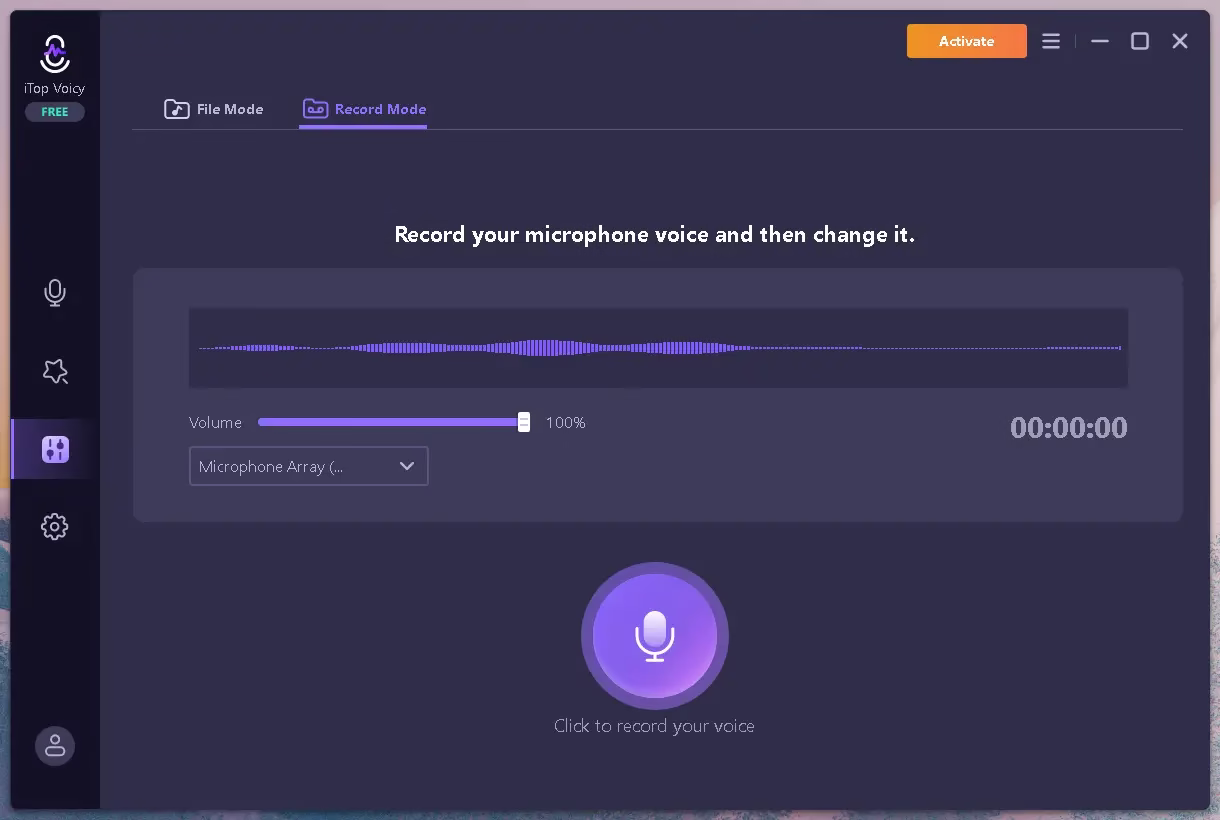Click the 00:00:00 recording timer
The width and height of the screenshot is (1220, 820).
point(1068,428)
